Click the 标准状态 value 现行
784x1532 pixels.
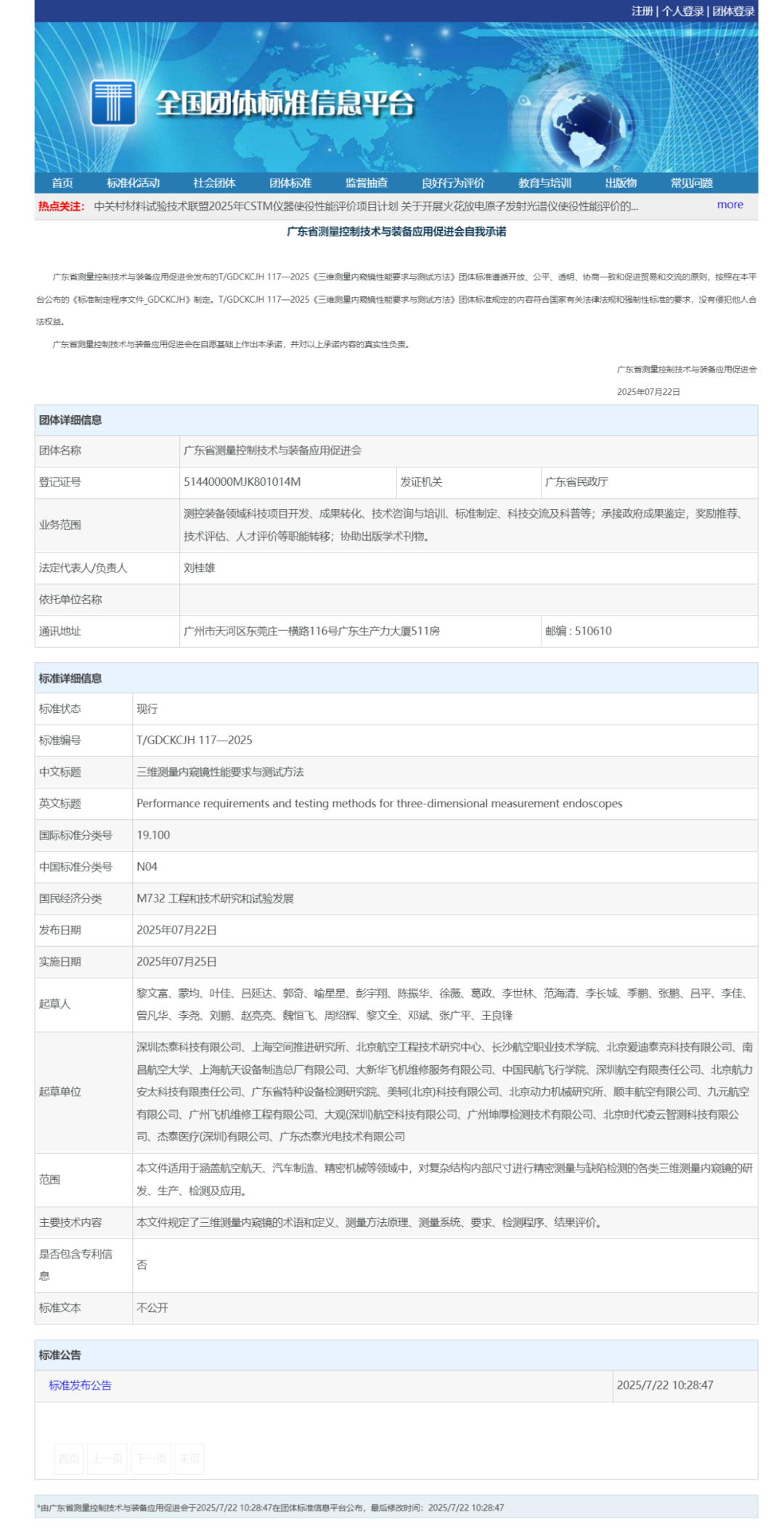click(147, 709)
